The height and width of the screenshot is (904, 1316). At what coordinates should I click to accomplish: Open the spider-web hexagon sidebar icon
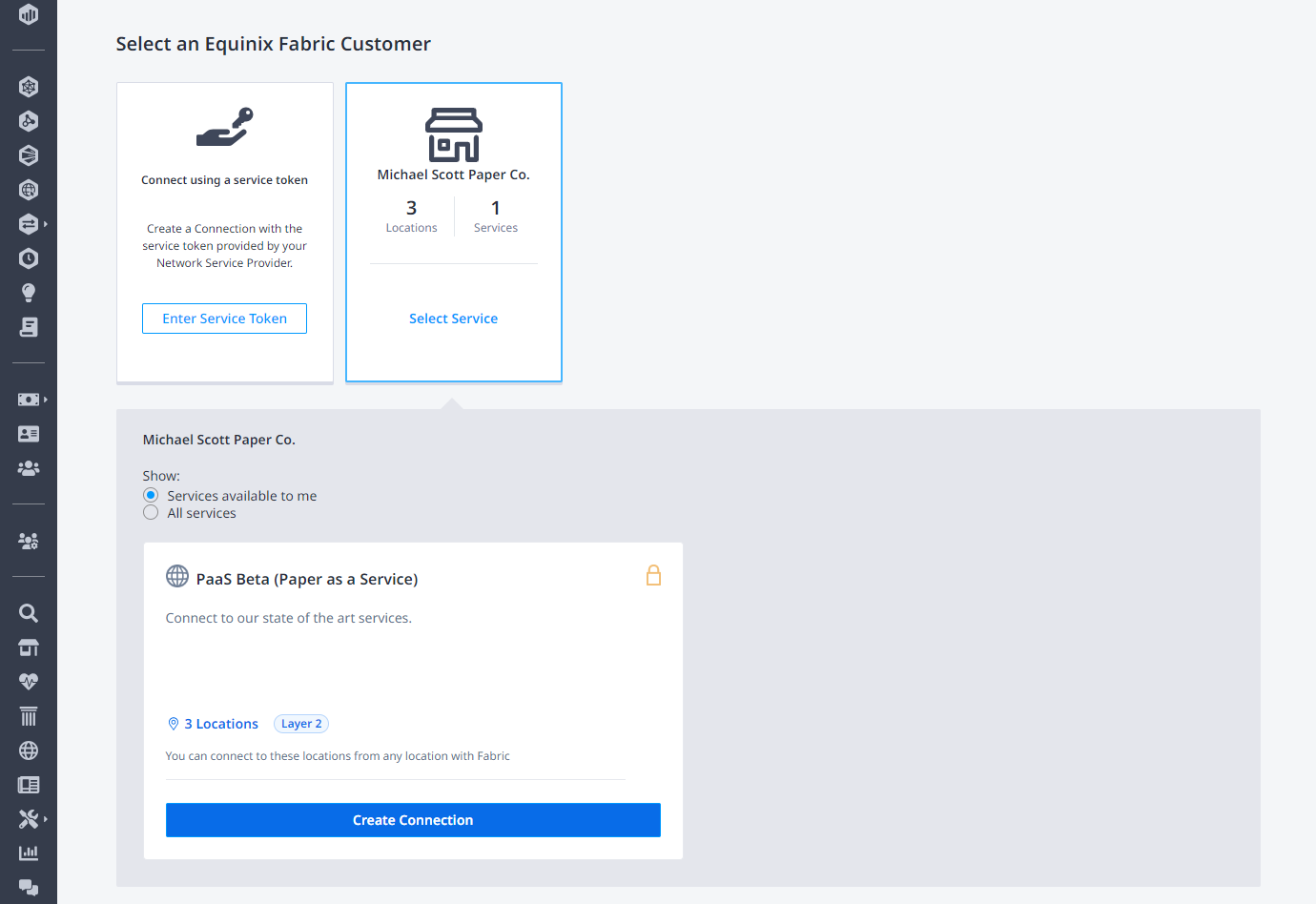click(29, 87)
